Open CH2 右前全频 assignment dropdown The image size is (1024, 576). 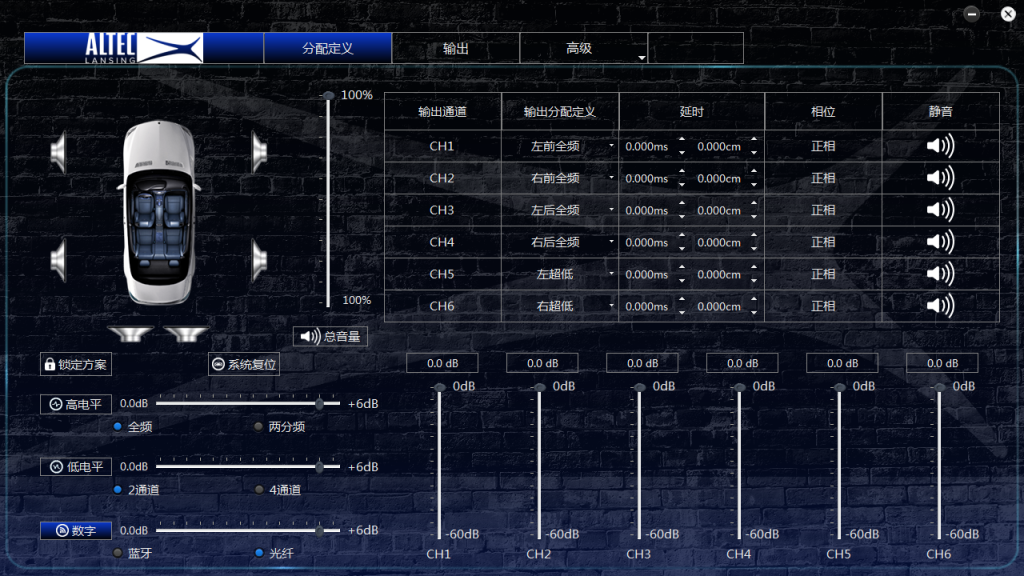point(611,178)
